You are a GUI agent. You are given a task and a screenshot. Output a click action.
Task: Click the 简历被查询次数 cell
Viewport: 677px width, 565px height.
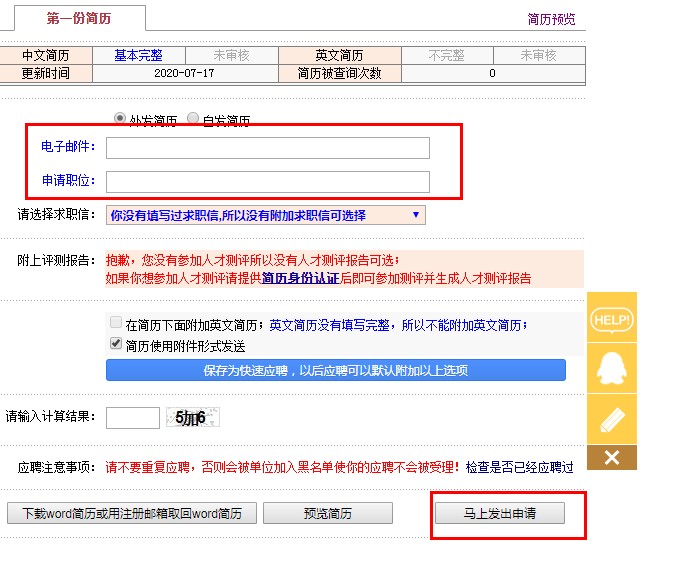pos(339,73)
